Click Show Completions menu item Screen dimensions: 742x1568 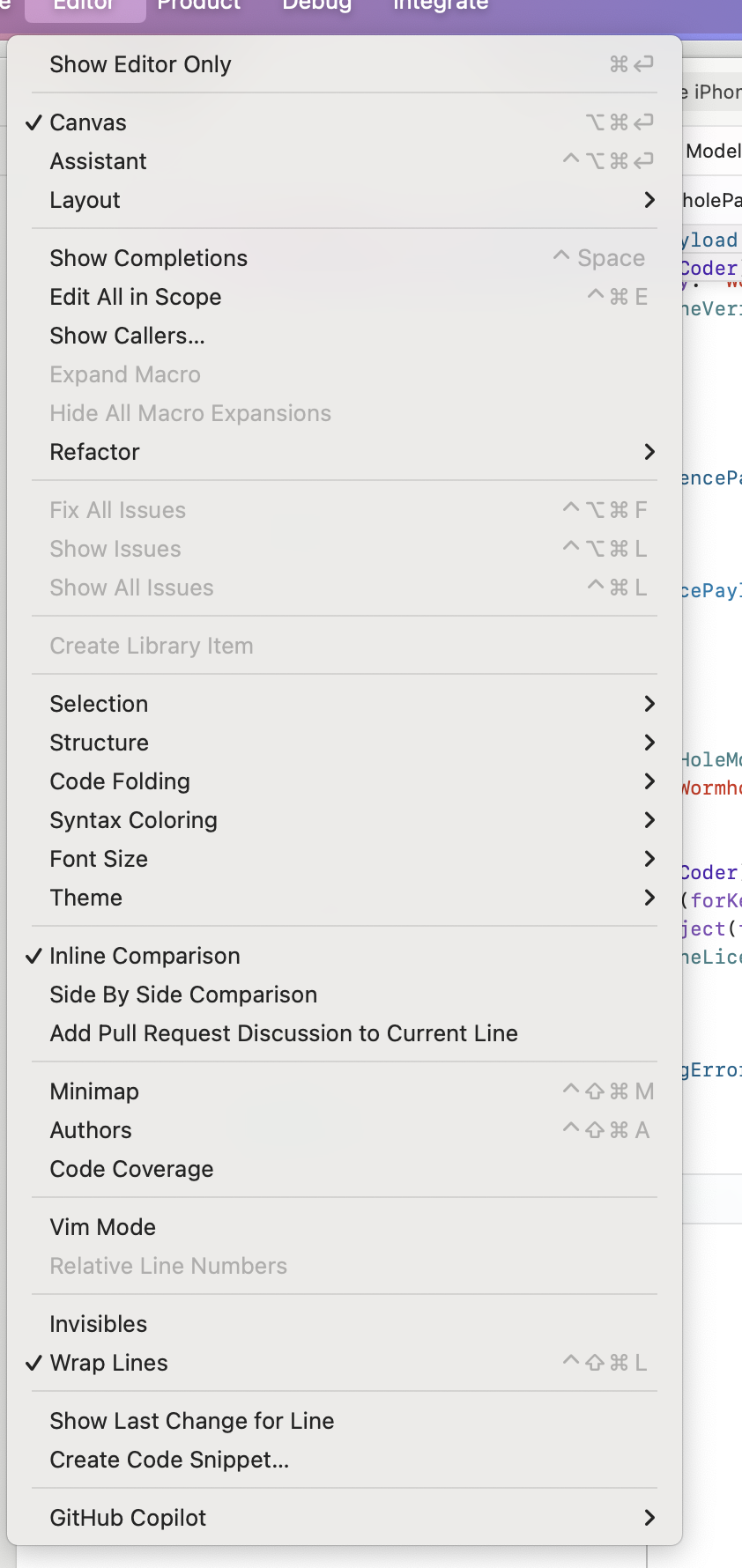pos(148,258)
